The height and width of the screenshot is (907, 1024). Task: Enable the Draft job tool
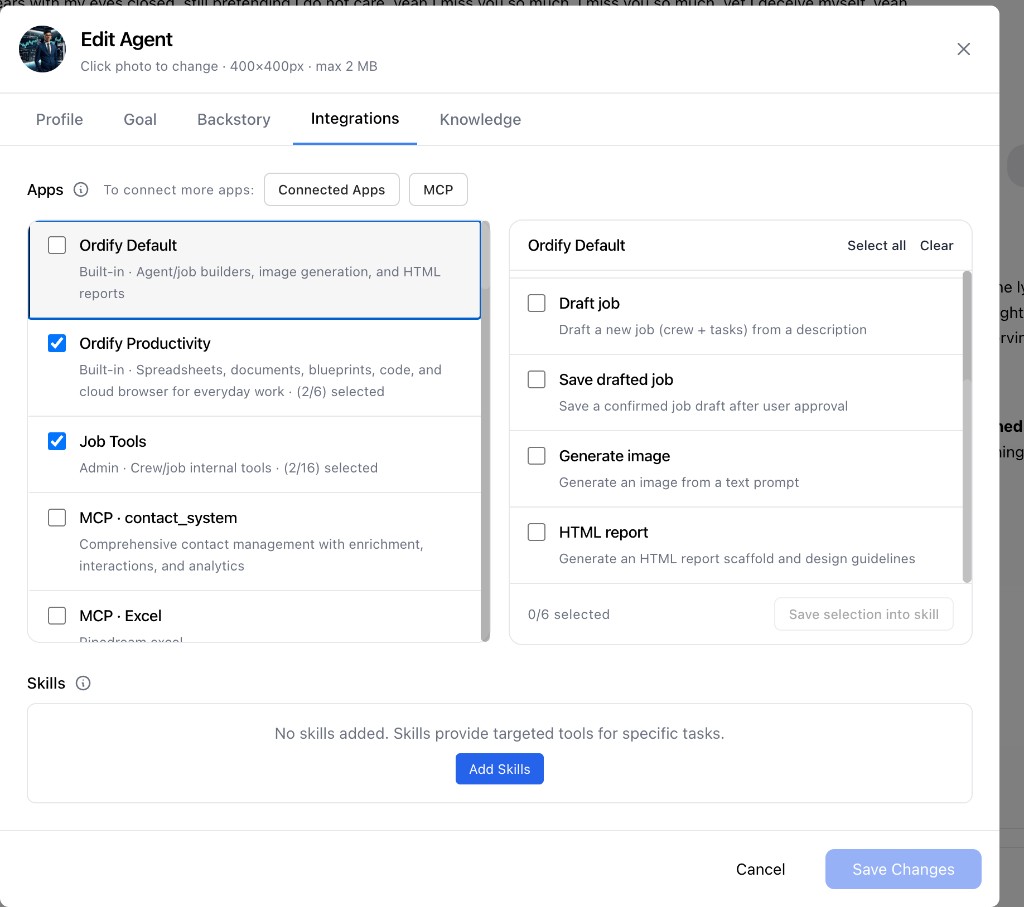pyautogui.click(x=536, y=303)
